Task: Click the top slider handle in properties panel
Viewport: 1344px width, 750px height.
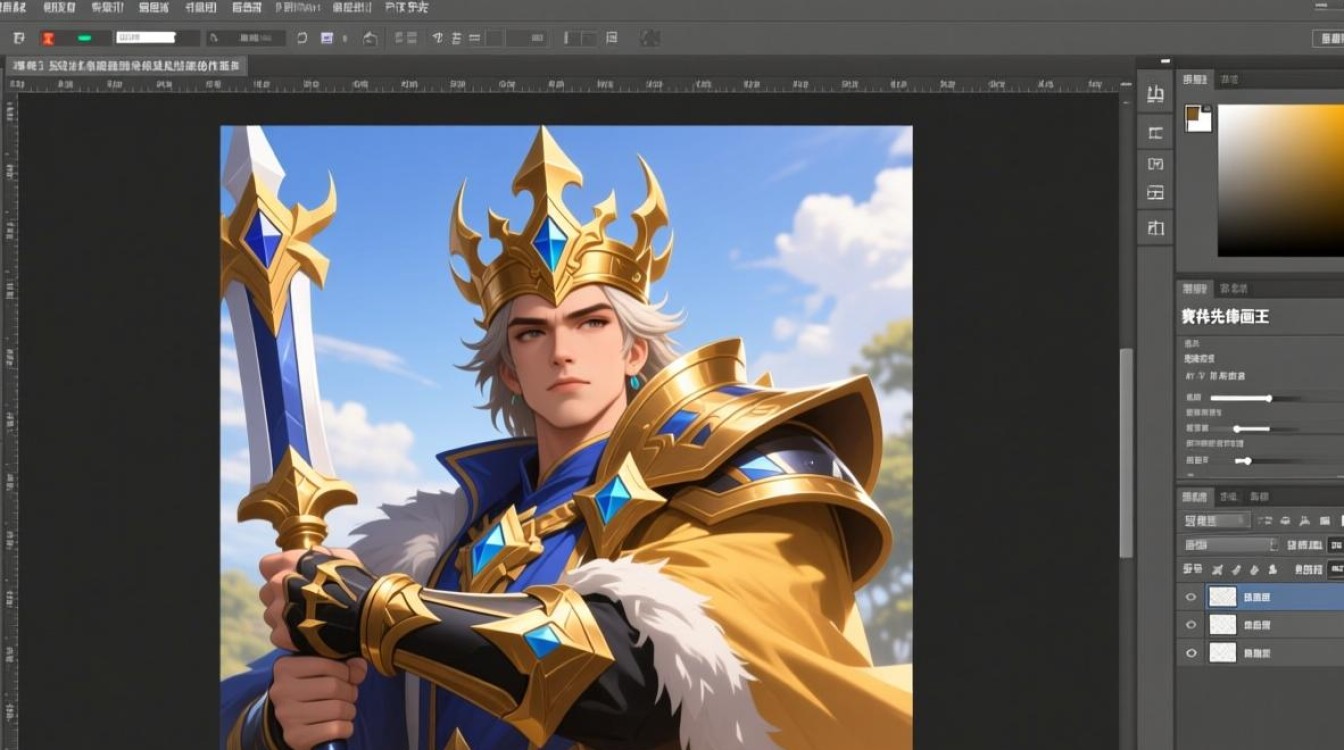Action: 1268,398
